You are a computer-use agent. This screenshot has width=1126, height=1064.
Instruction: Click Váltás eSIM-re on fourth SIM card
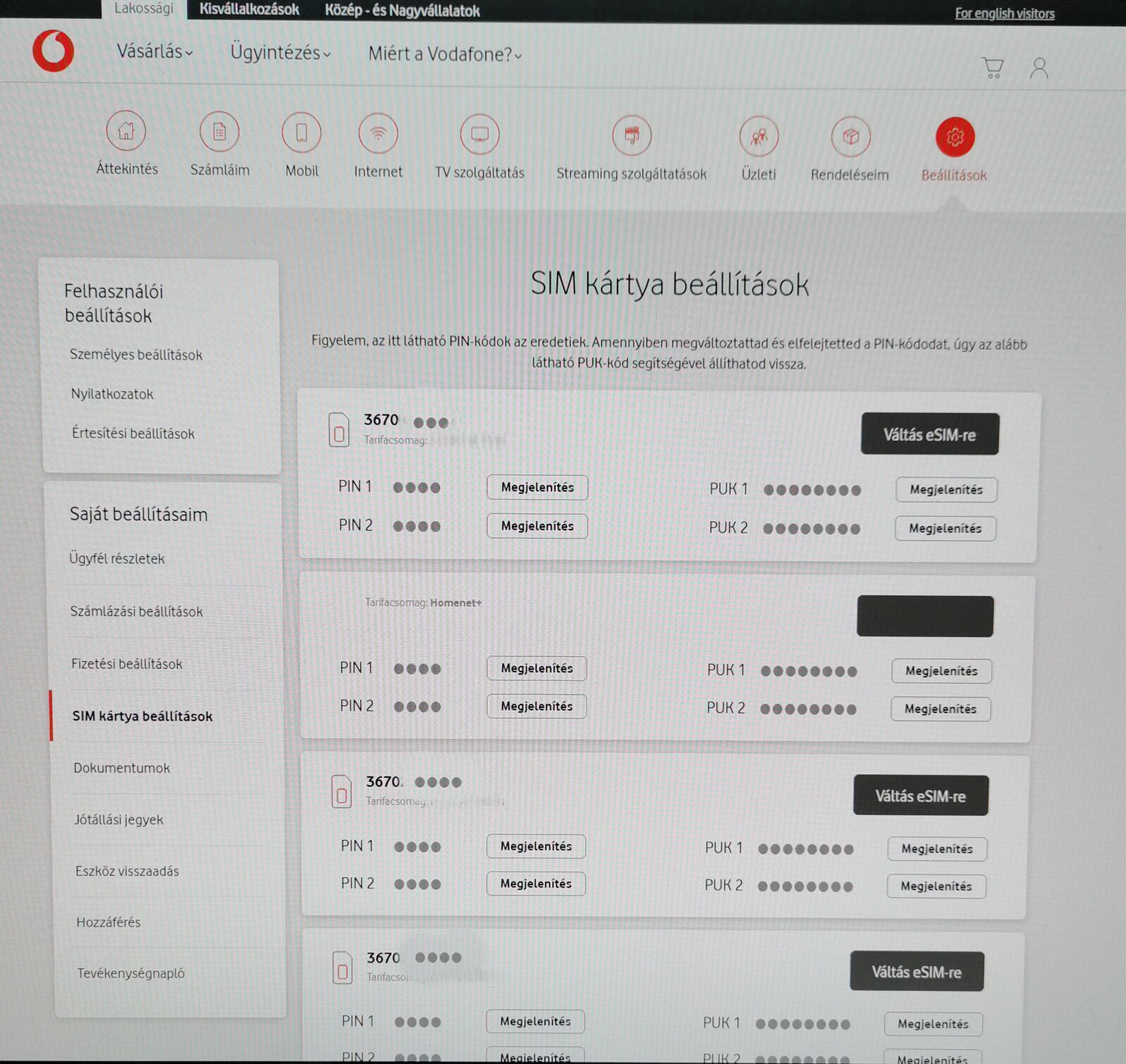click(x=917, y=972)
